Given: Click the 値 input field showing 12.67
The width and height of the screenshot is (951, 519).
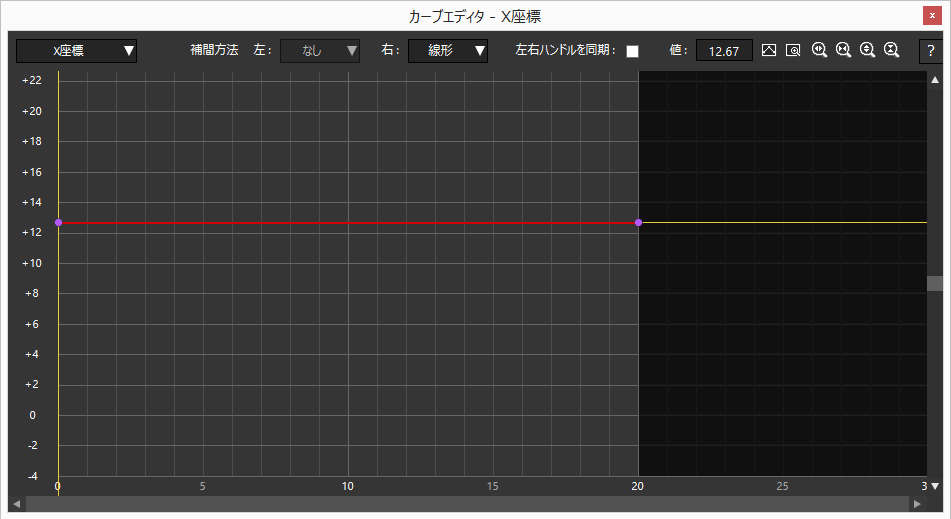Looking at the screenshot, I should pos(724,51).
